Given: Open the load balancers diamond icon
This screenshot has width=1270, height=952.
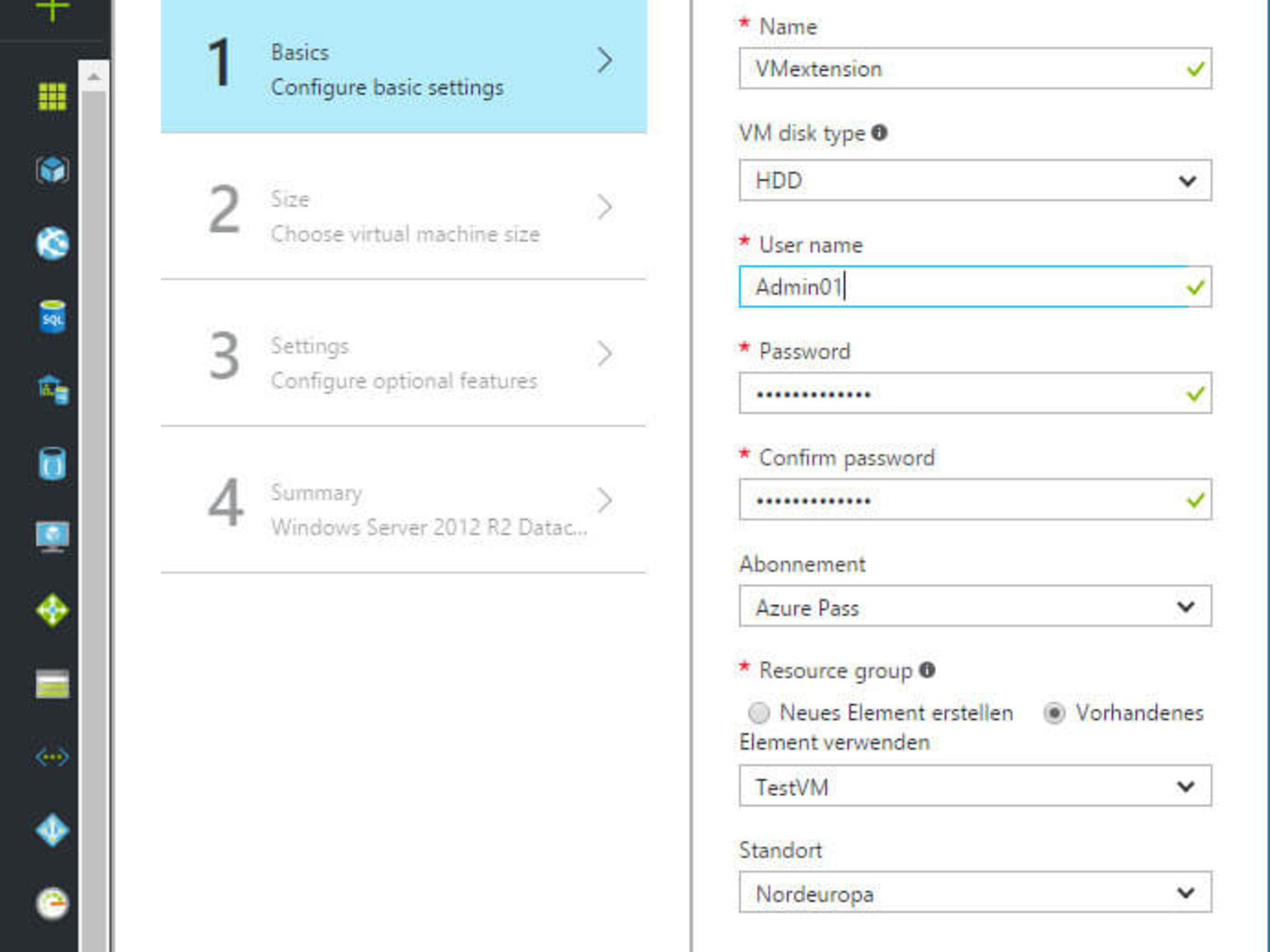Looking at the screenshot, I should (52, 610).
